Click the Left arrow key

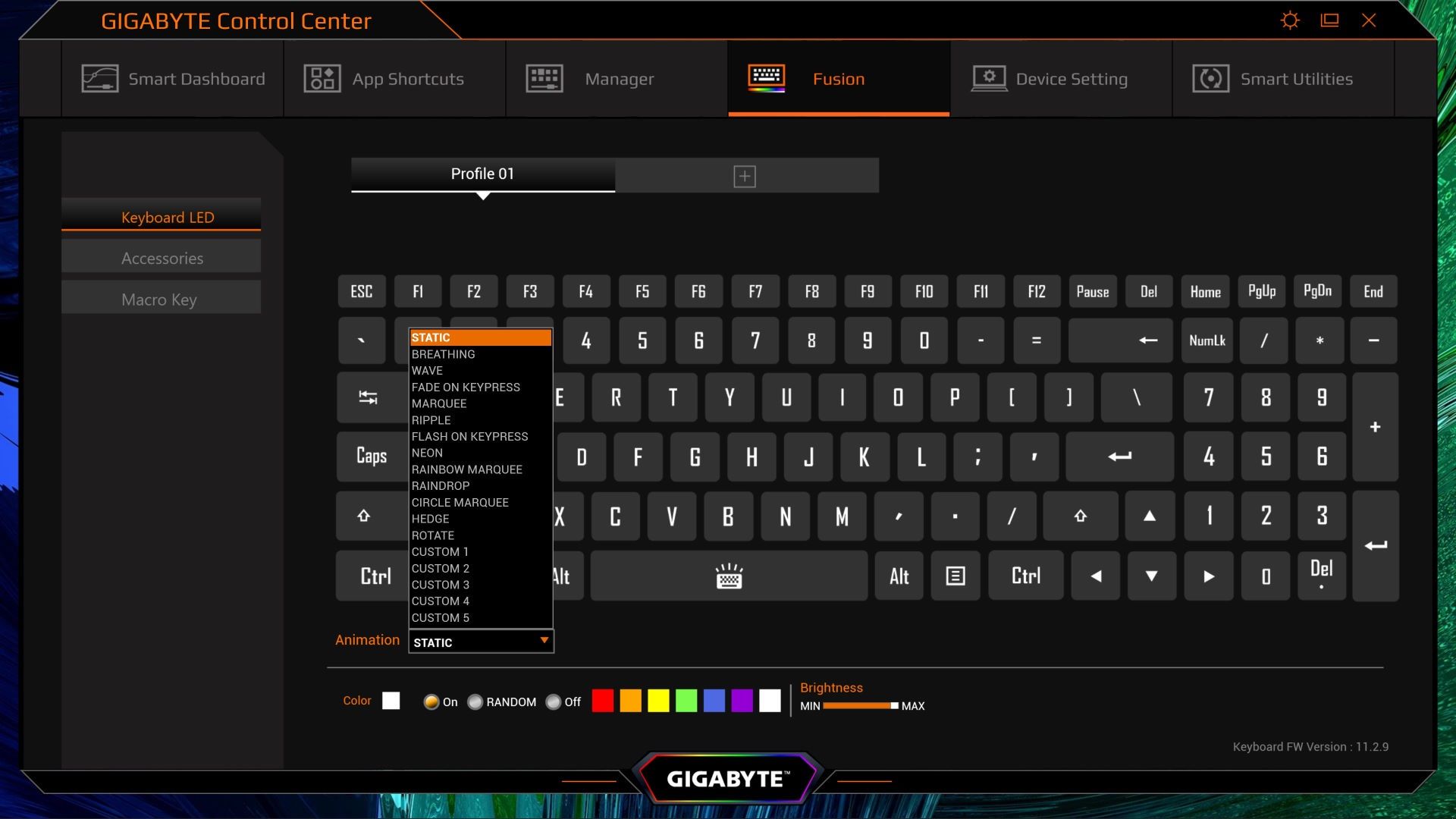click(1096, 576)
